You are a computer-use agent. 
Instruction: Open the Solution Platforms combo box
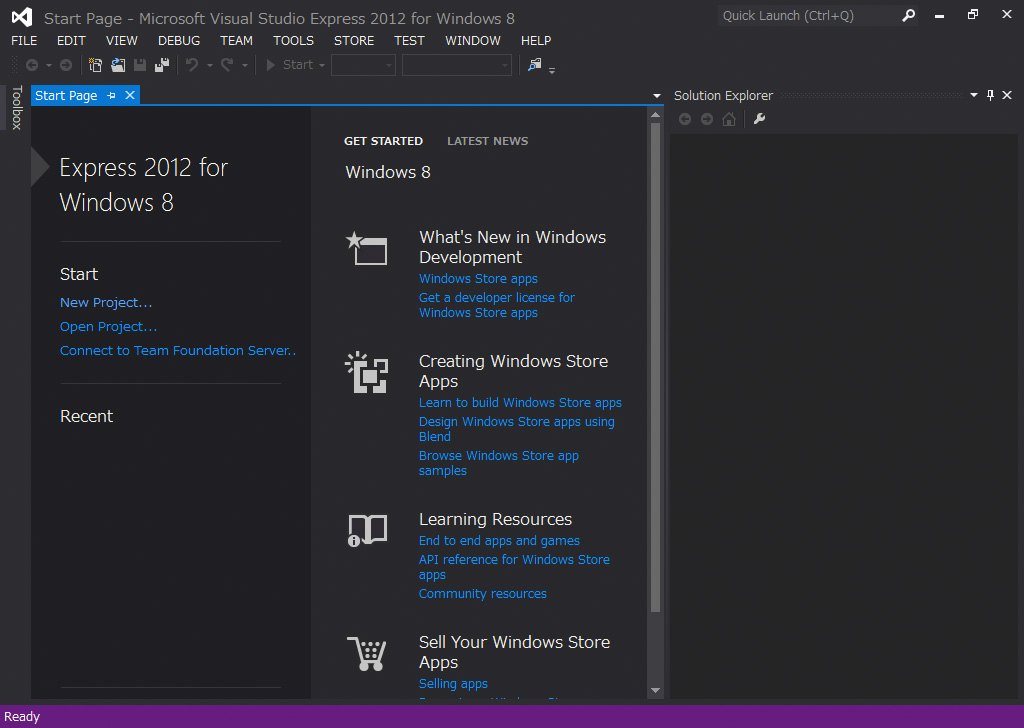[456, 65]
